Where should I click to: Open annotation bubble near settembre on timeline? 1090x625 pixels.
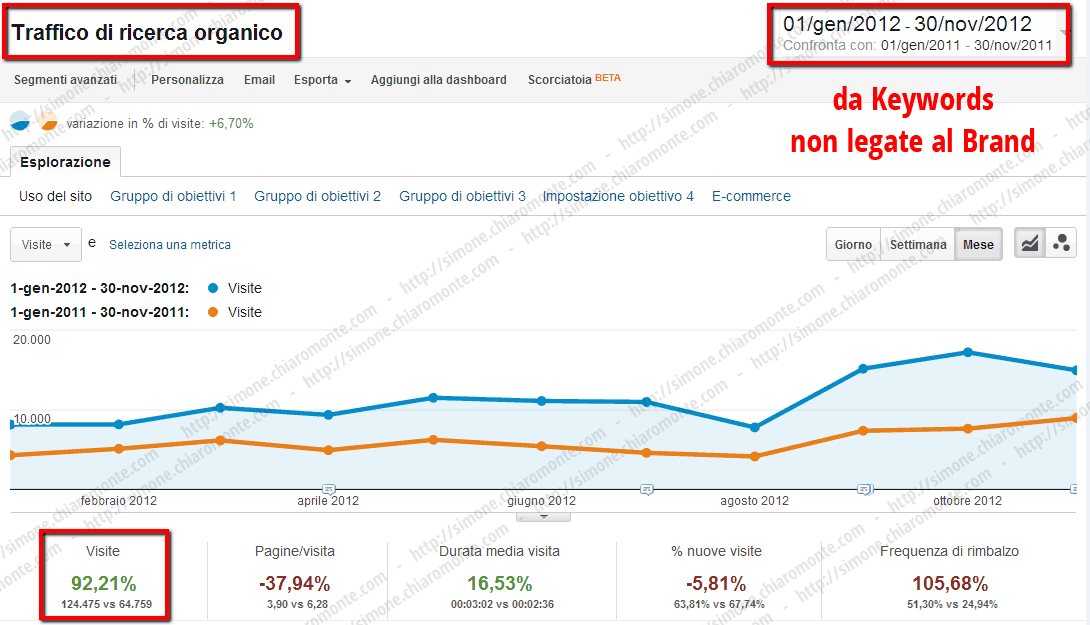tap(864, 489)
